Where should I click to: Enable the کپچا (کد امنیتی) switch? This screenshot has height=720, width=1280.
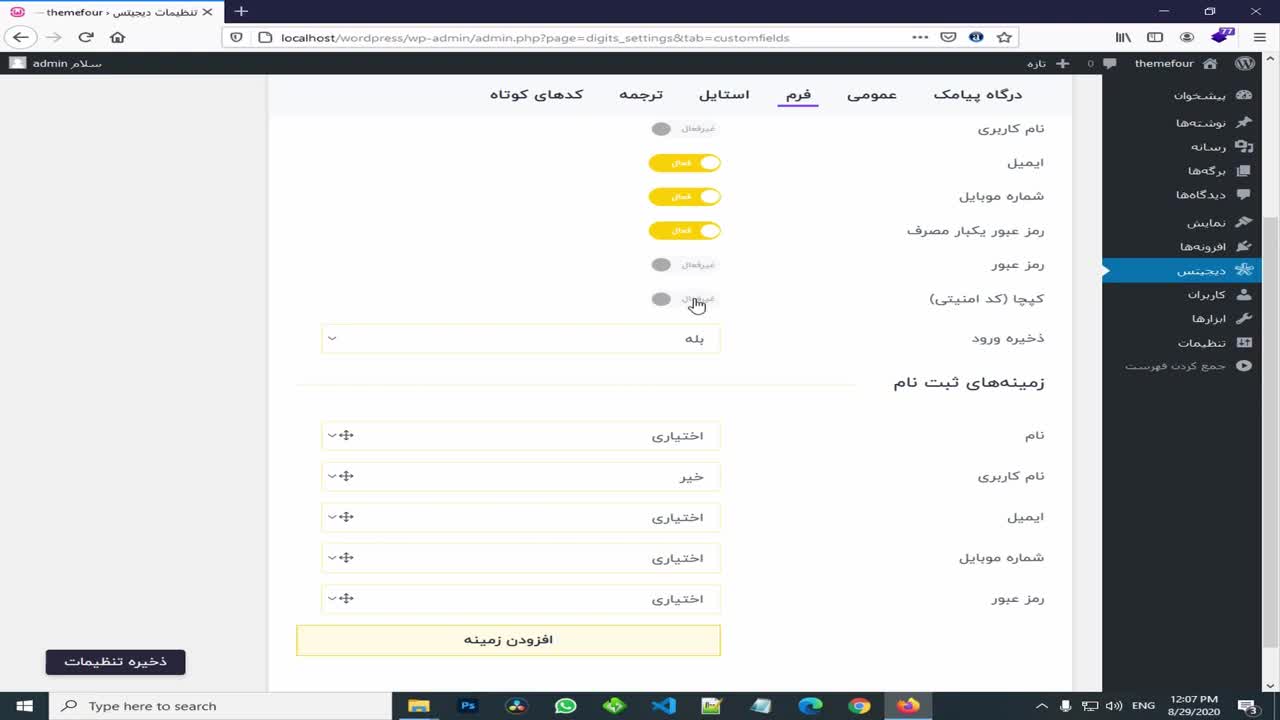click(684, 299)
